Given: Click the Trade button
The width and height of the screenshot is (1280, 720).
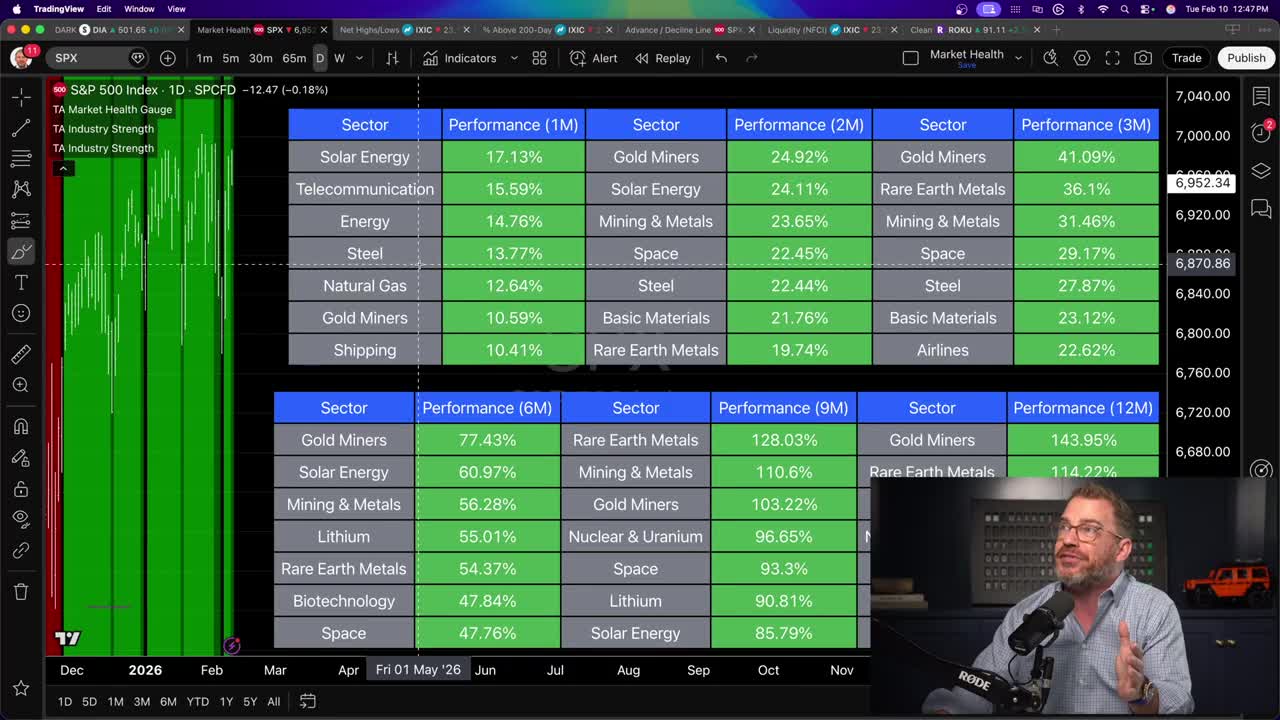Looking at the screenshot, I should tap(1186, 57).
